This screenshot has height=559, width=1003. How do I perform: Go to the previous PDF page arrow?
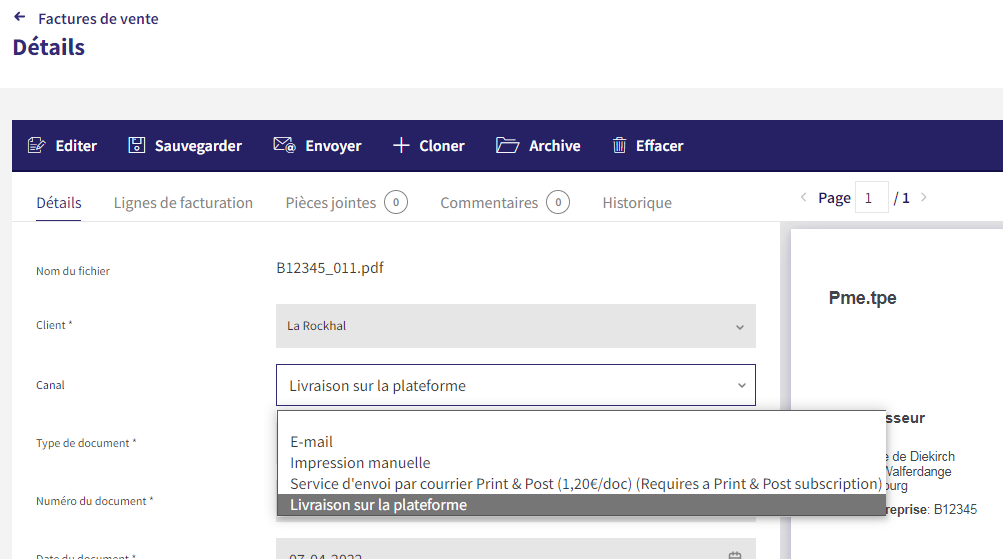pos(803,198)
